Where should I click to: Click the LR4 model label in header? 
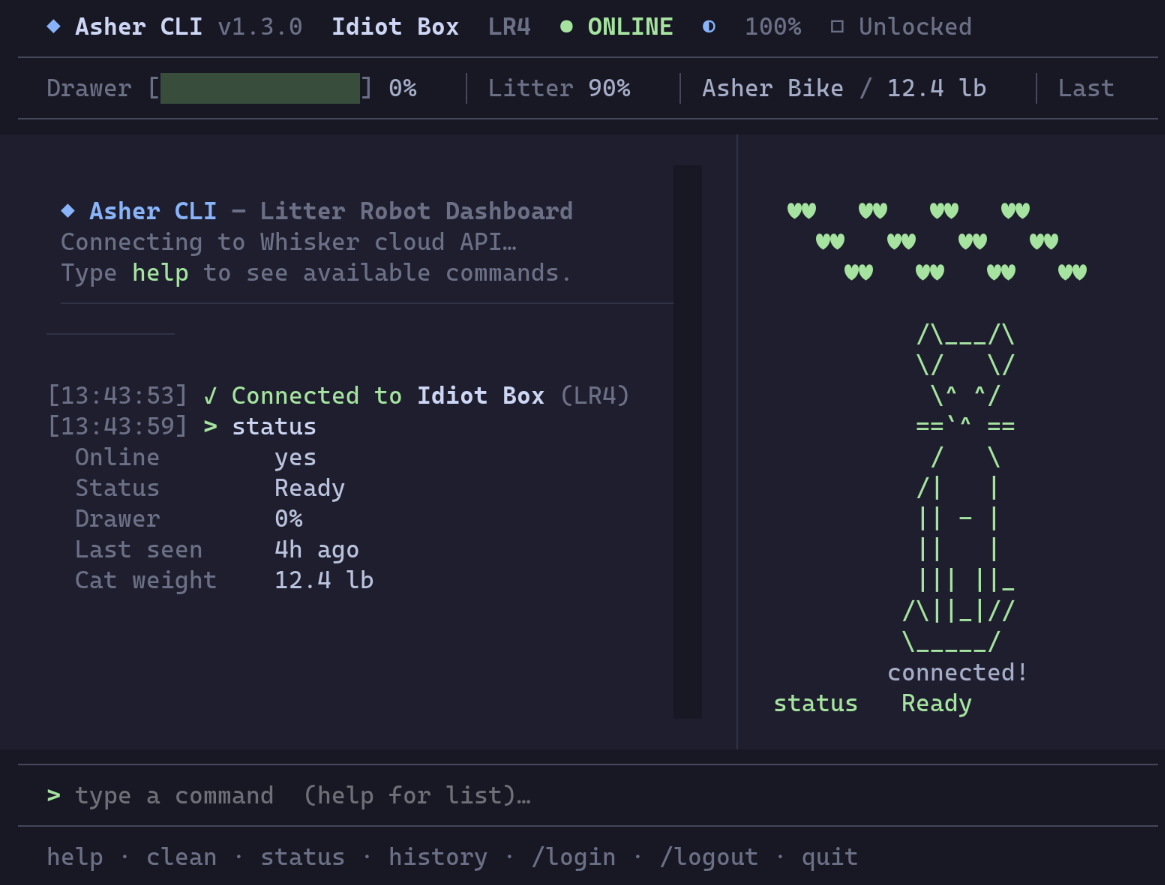[x=509, y=27]
